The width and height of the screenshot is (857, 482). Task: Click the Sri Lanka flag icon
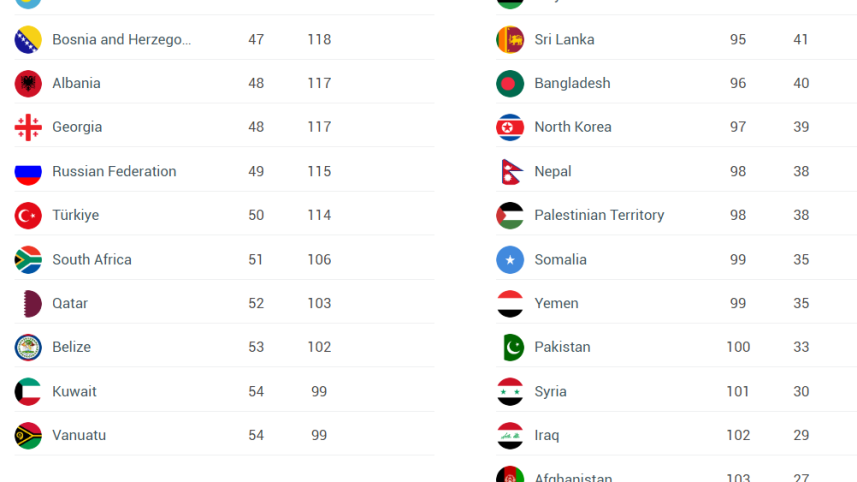click(510, 40)
